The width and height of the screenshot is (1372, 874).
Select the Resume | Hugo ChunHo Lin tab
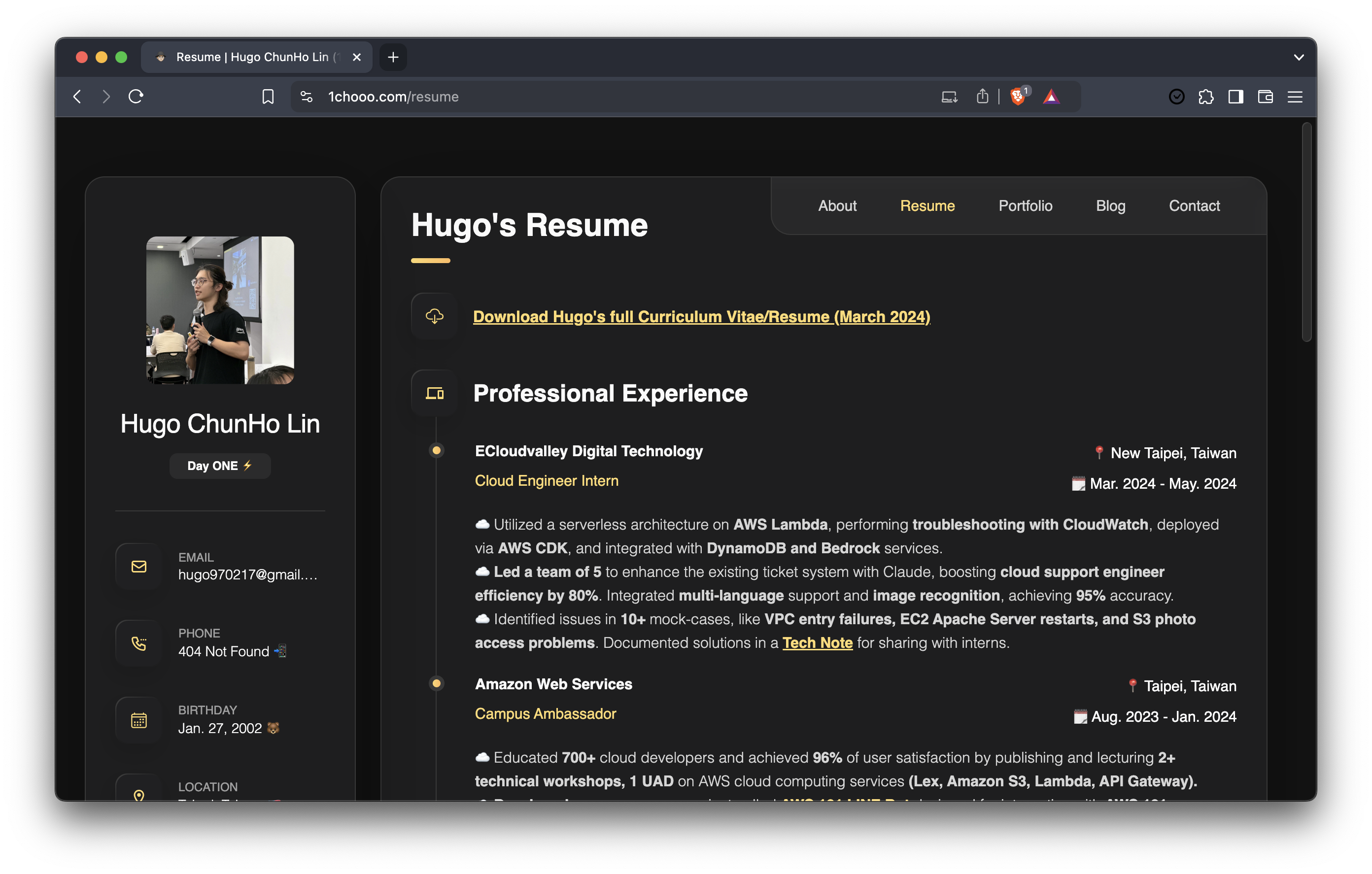[x=256, y=57]
